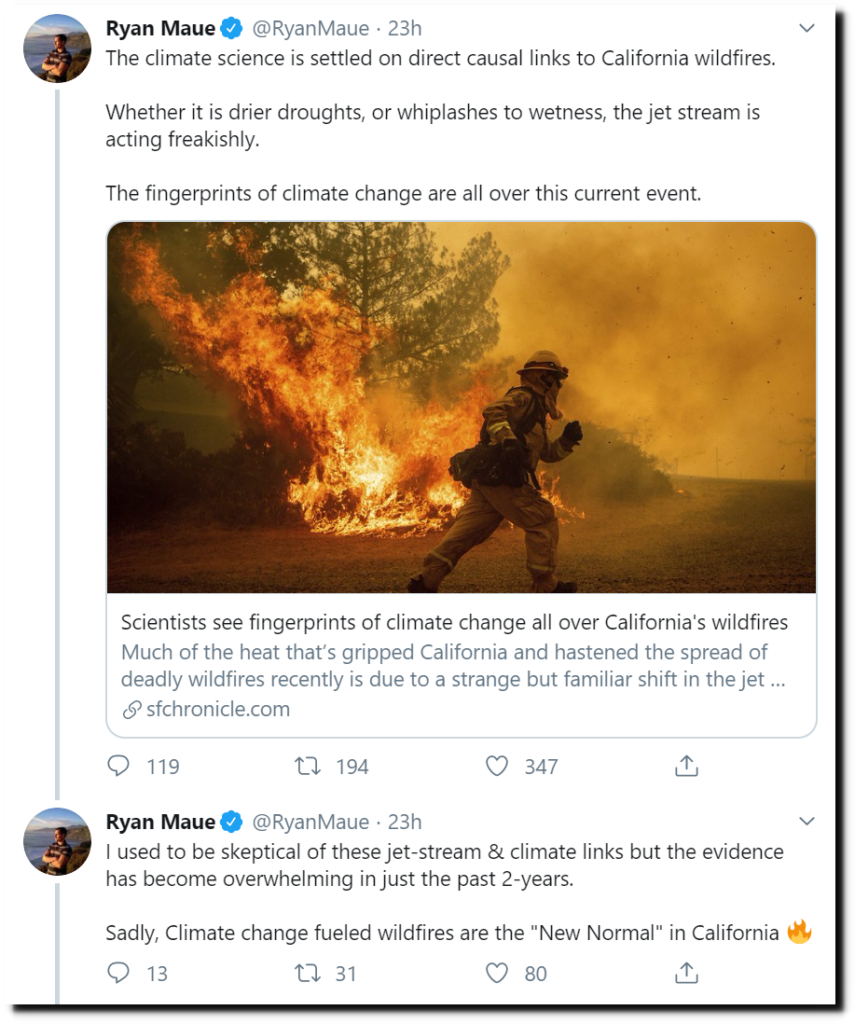Reply to the first tweet via comment icon
This screenshot has height=1024, width=855.
coord(119,766)
